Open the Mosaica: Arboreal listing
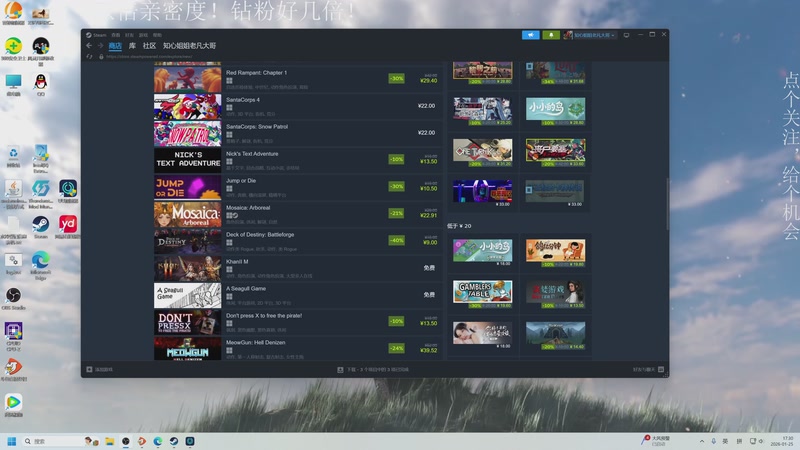The height and width of the screenshot is (450, 800). pos(297,214)
